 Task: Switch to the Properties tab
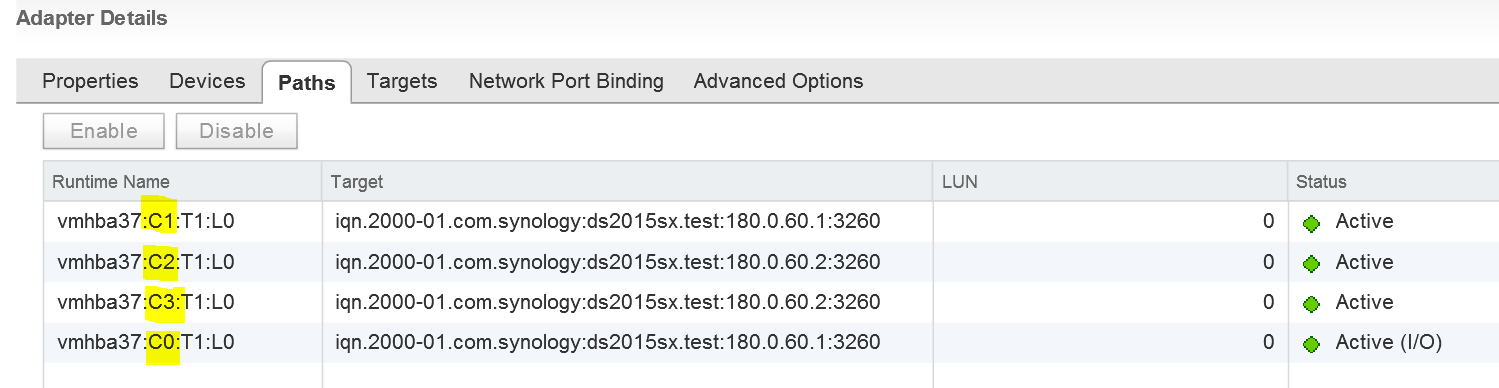click(x=90, y=81)
